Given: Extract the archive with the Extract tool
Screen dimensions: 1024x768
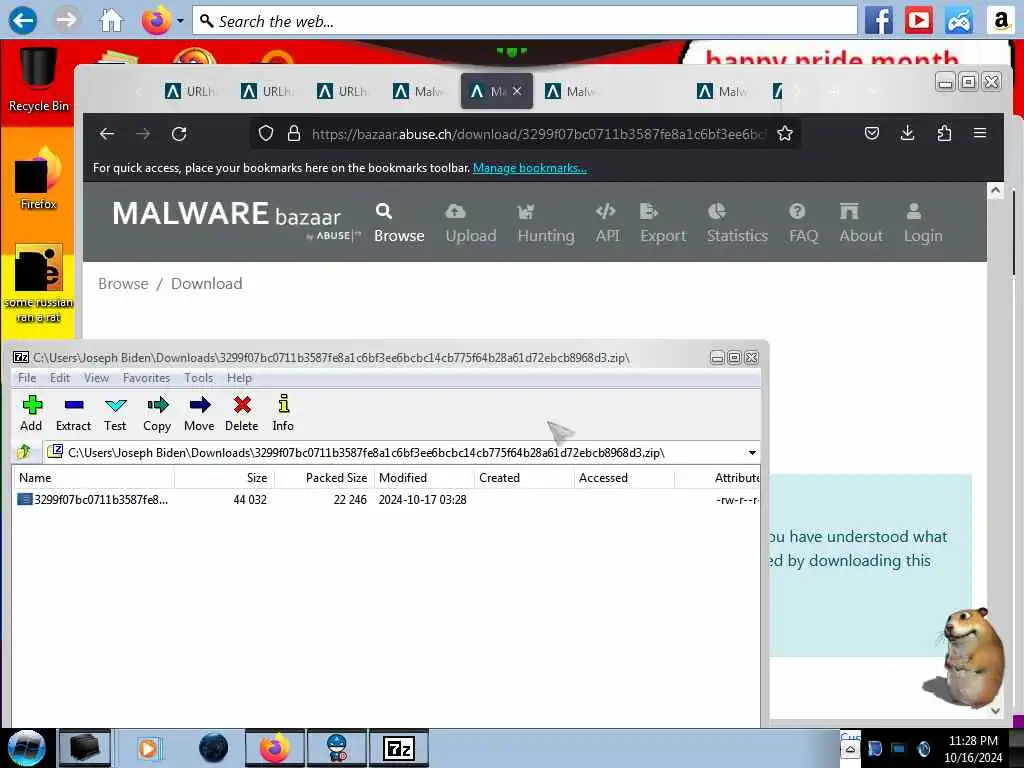Looking at the screenshot, I should tap(73, 413).
